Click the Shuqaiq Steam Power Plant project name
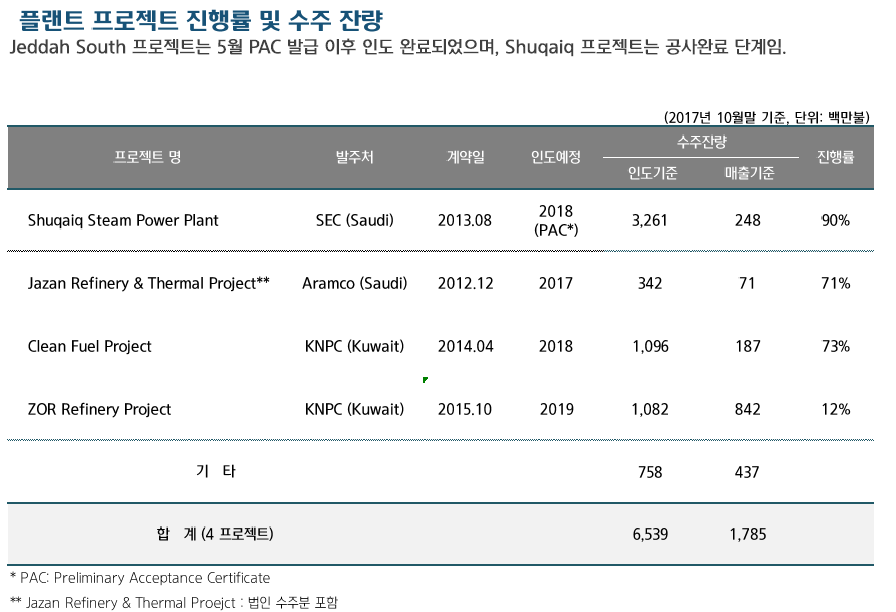The width and height of the screenshot is (896, 612). (x=123, y=220)
